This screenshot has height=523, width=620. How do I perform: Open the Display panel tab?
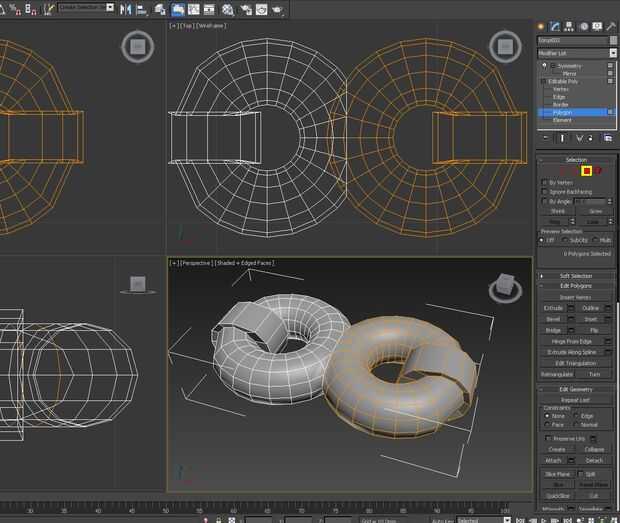click(596, 25)
